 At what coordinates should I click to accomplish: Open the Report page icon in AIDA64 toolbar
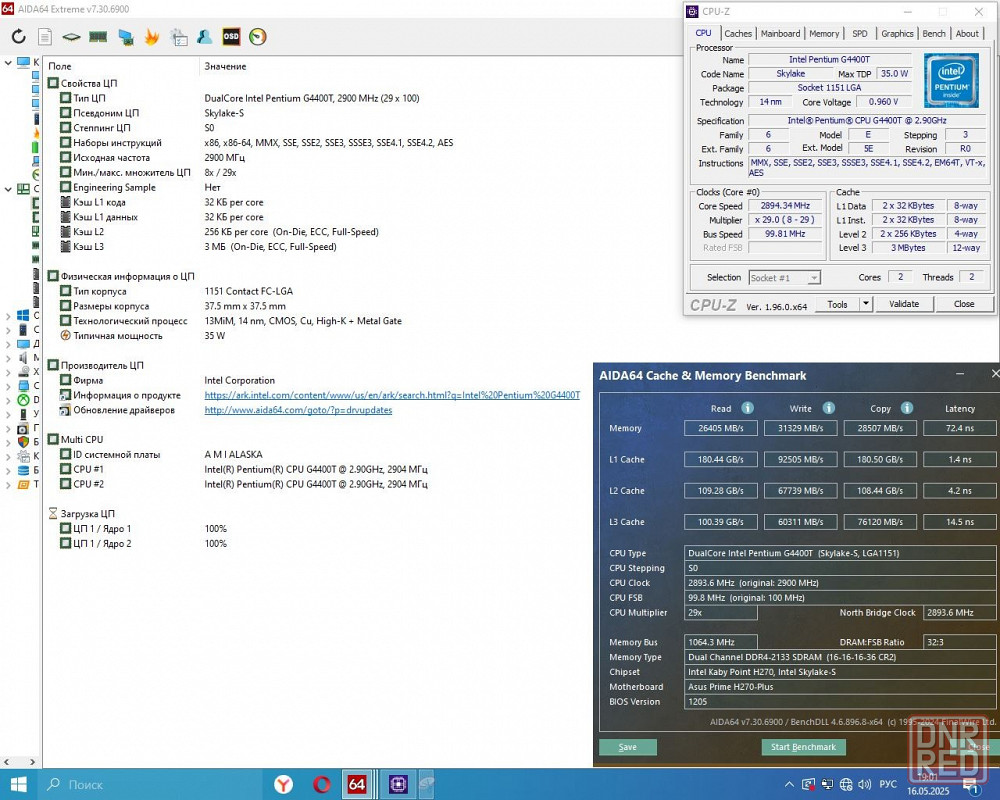pyautogui.click(x=45, y=36)
